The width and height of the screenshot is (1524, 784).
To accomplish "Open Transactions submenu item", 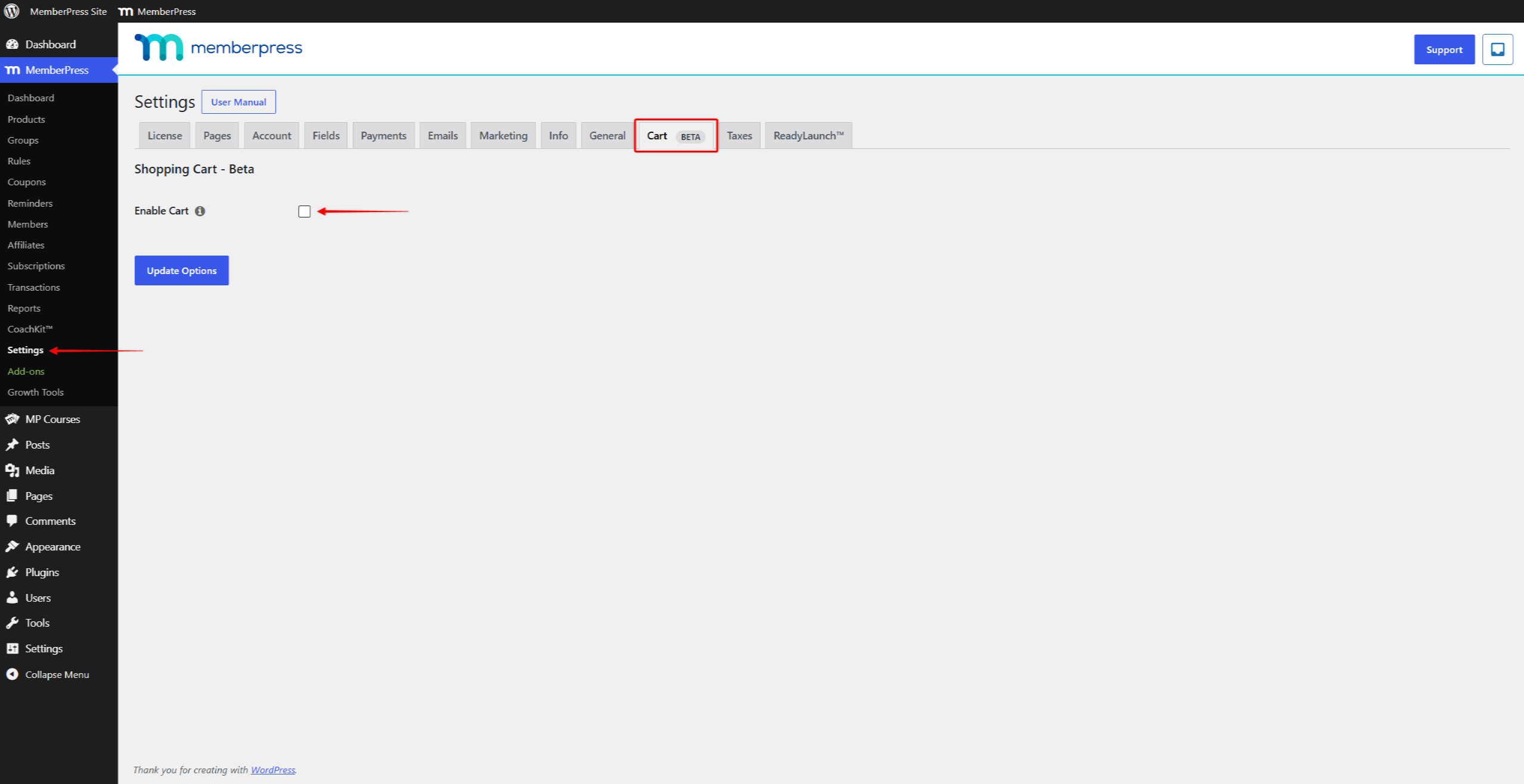I will click(33, 287).
